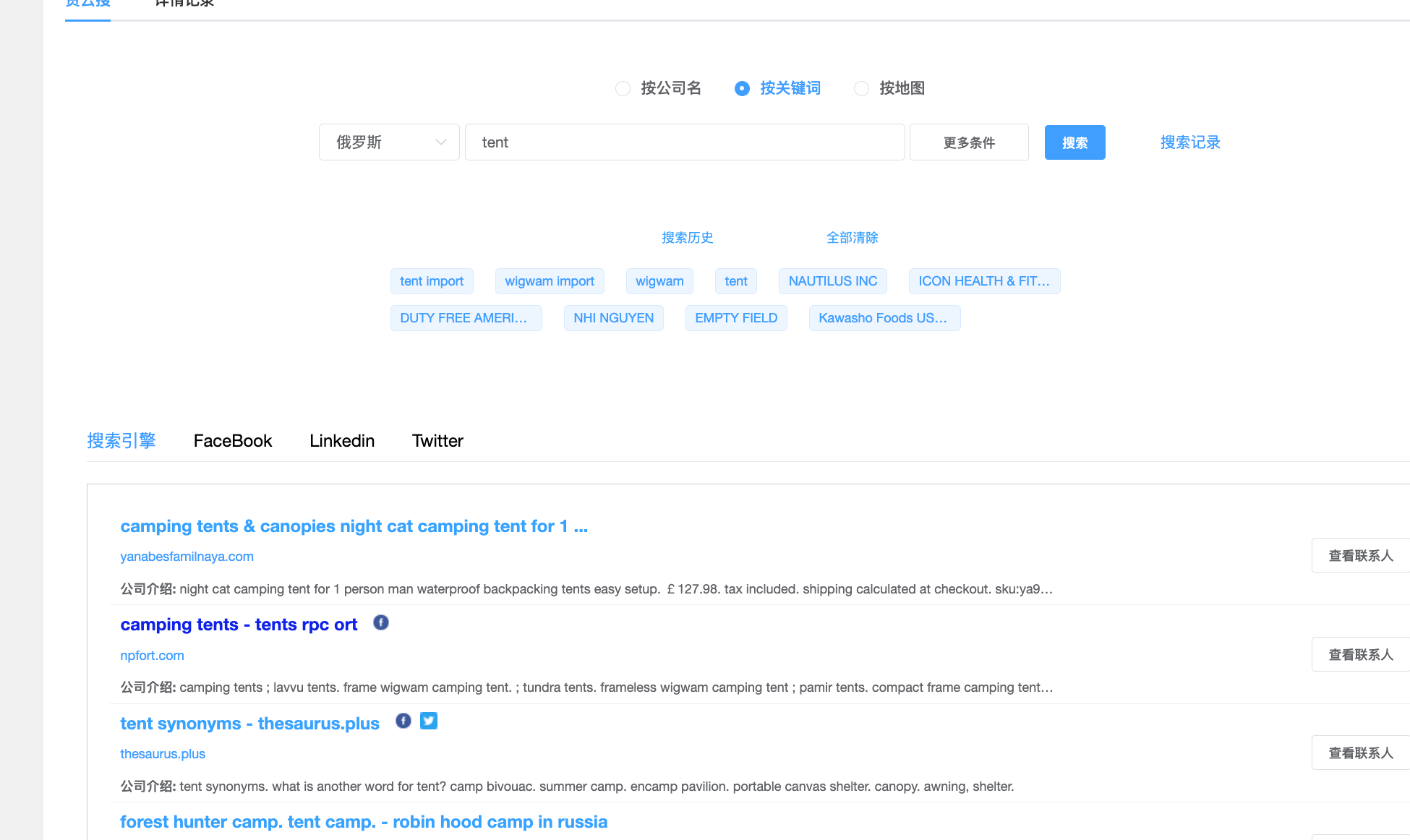Image resolution: width=1410 pixels, height=840 pixels.
Task: Click the clear all history link
Action: [852, 238]
